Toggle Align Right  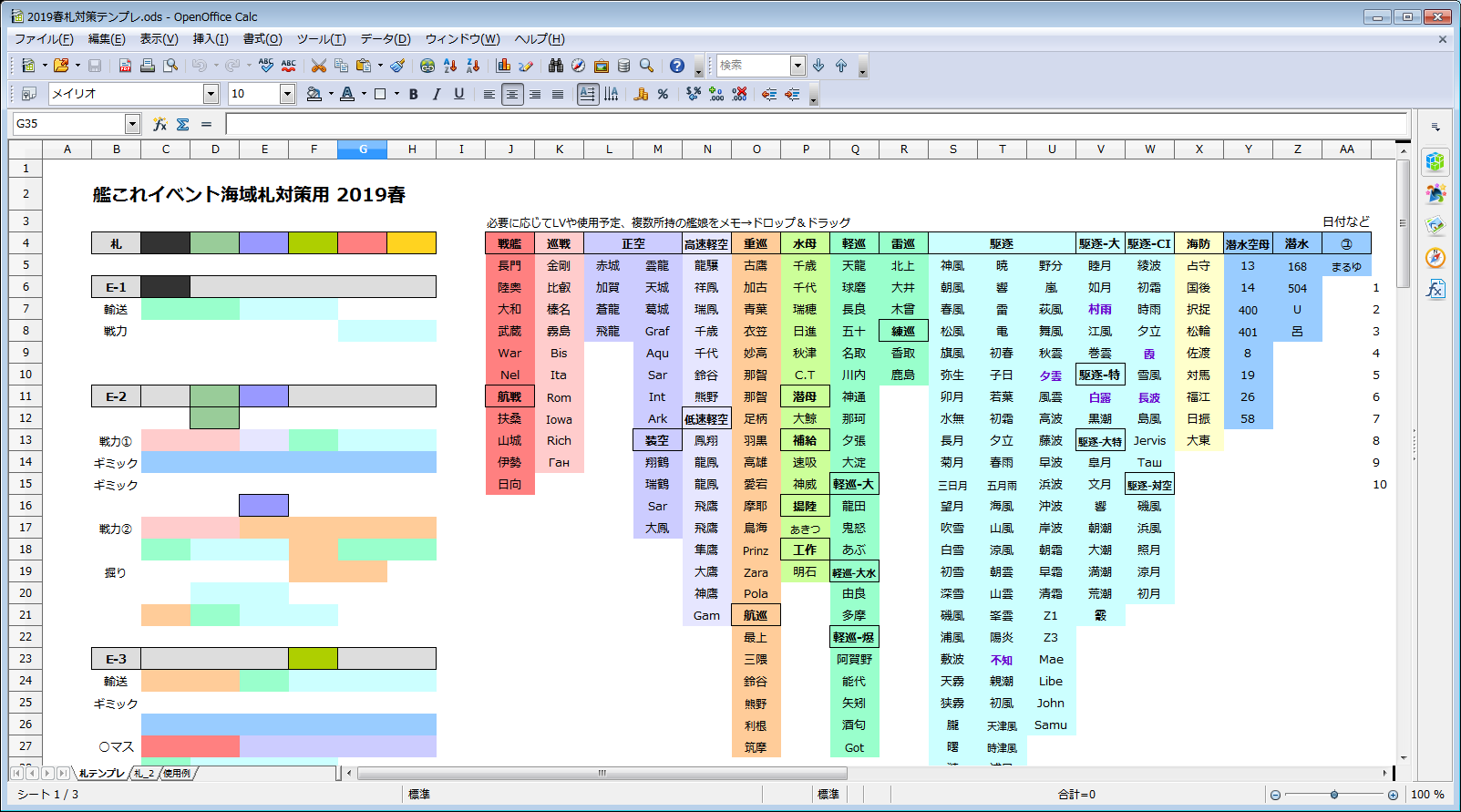(535, 94)
